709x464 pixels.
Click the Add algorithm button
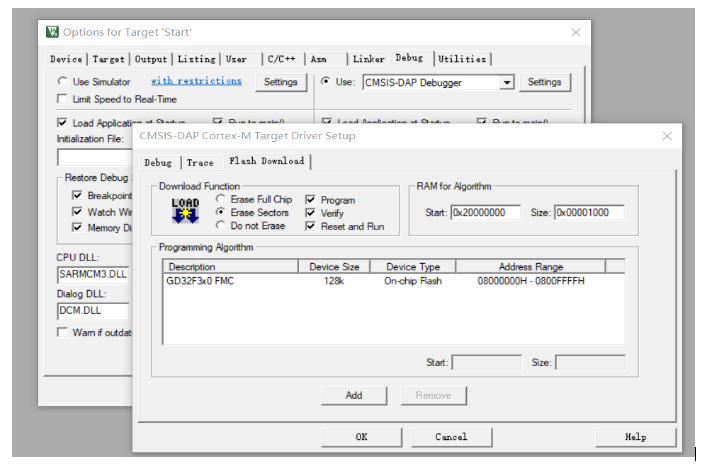(354, 395)
